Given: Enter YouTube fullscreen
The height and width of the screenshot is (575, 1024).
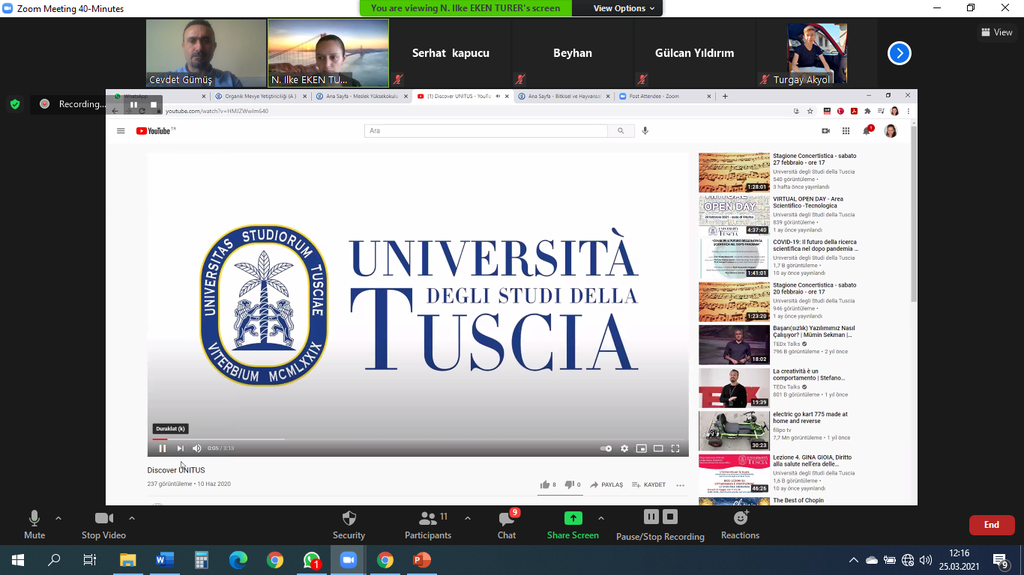Looking at the screenshot, I should [675, 448].
